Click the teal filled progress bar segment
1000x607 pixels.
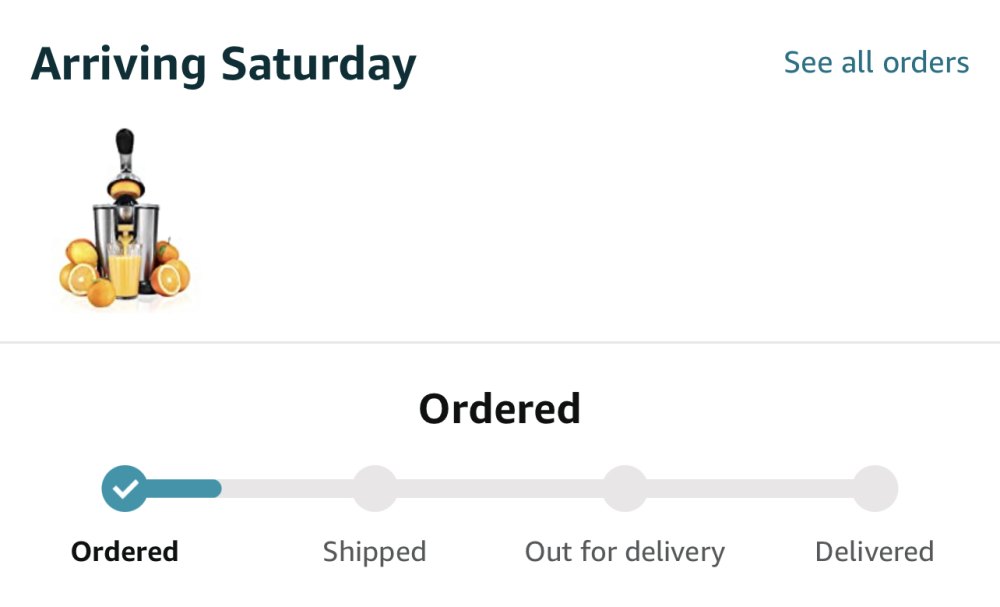184,488
